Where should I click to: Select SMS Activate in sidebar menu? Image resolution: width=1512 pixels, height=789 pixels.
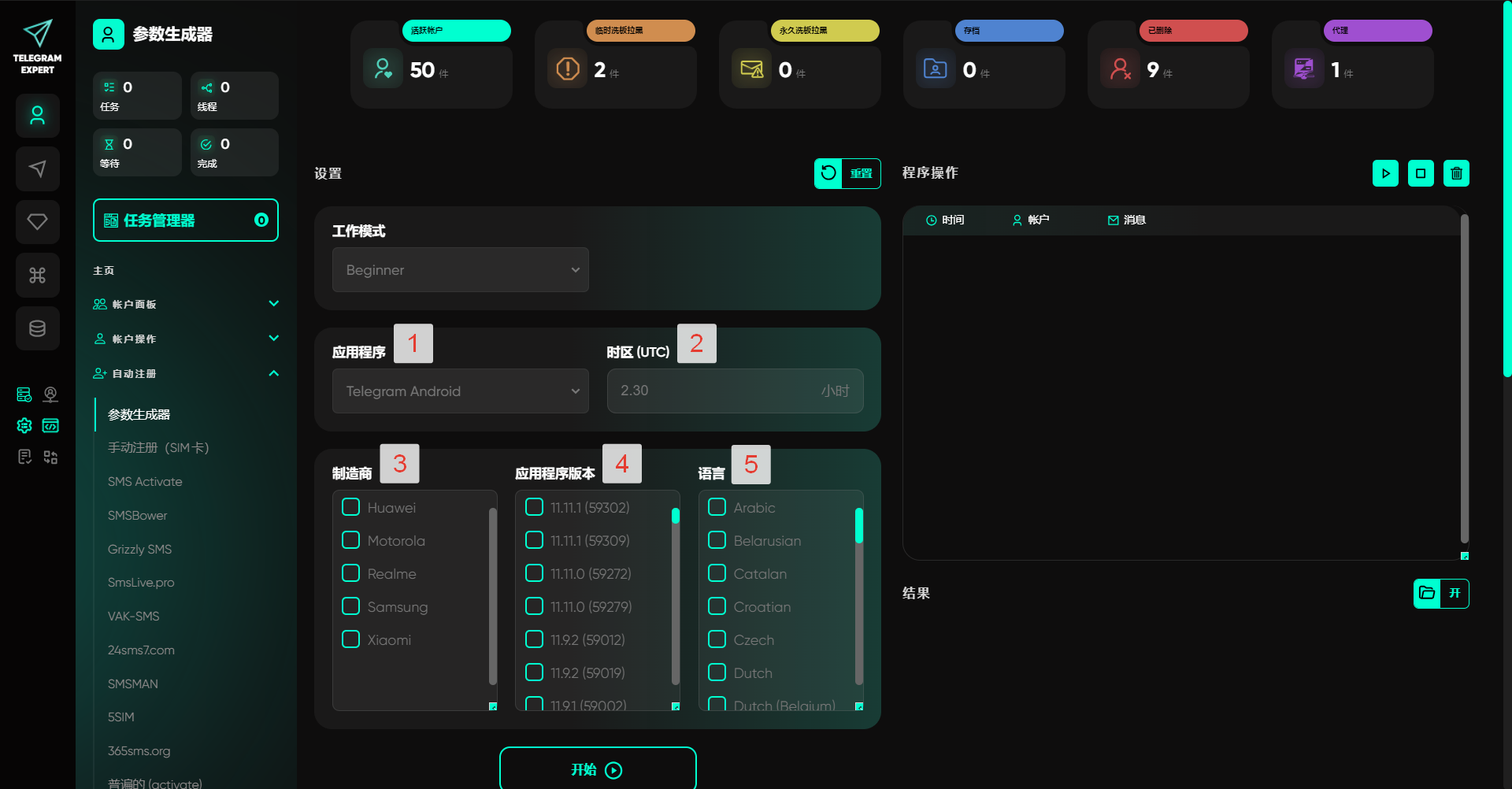click(x=145, y=481)
